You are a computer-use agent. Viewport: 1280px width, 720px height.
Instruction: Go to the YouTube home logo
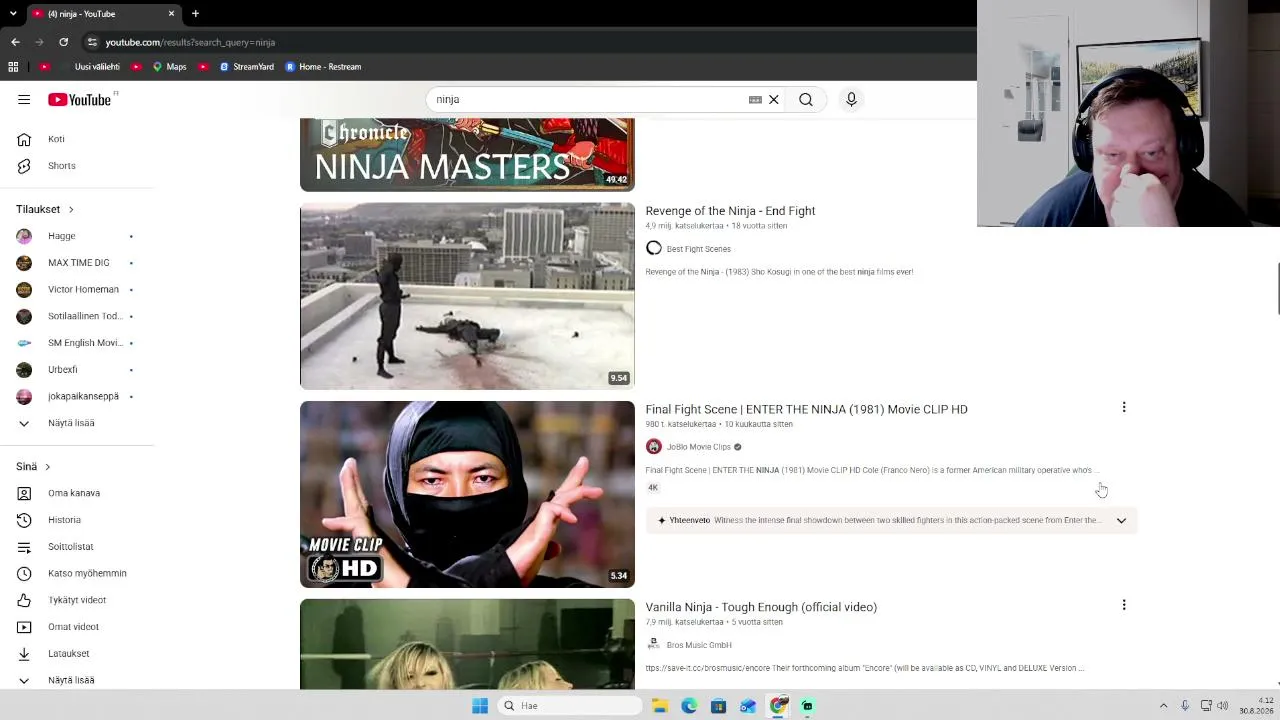(79, 99)
